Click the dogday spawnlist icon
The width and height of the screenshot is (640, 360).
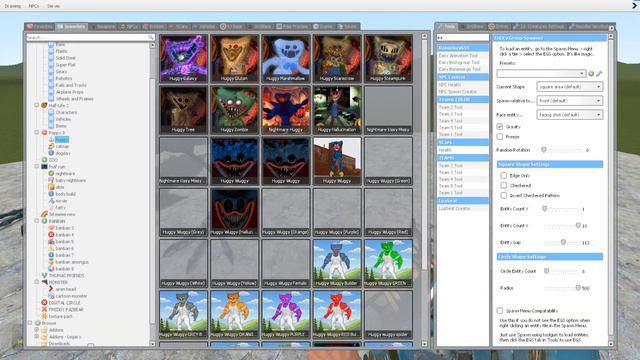[51, 153]
